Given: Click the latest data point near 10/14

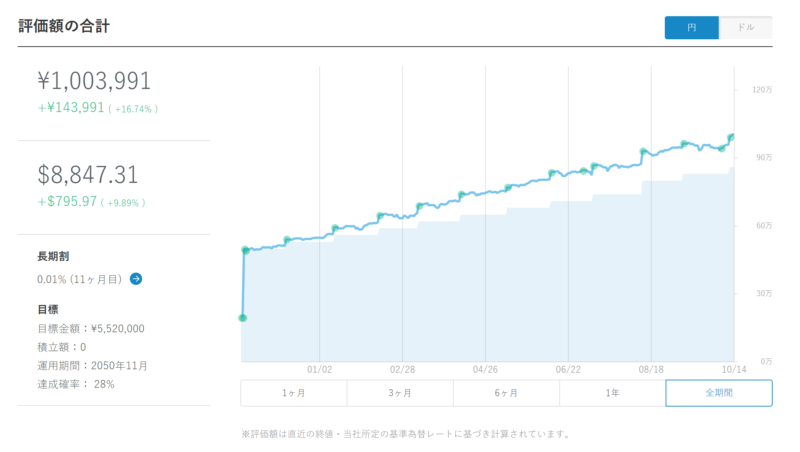Looking at the screenshot, I should click(731, 137).
